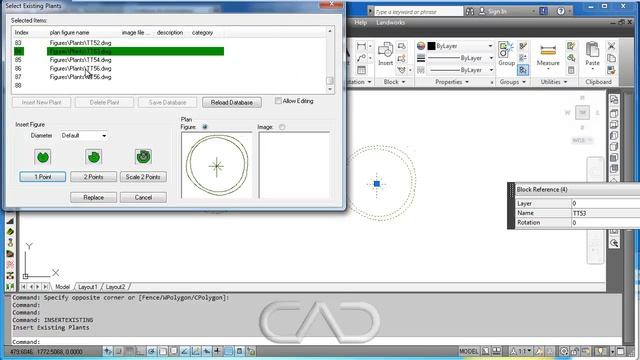640x360 pixels.
Task: Switch to the Layout2 tab
Action: click(115, 287)
